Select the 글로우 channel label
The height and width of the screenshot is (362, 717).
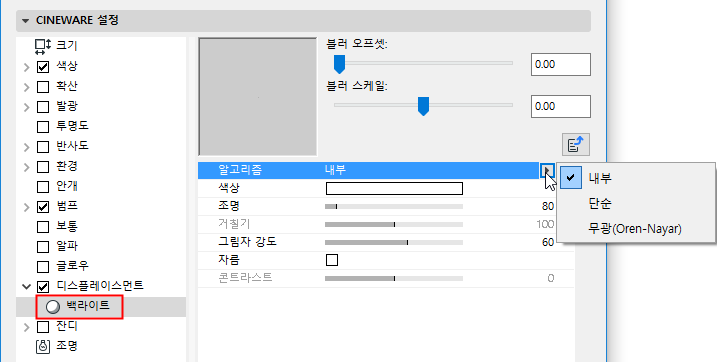pyautogui.click(x=73, y=266)
